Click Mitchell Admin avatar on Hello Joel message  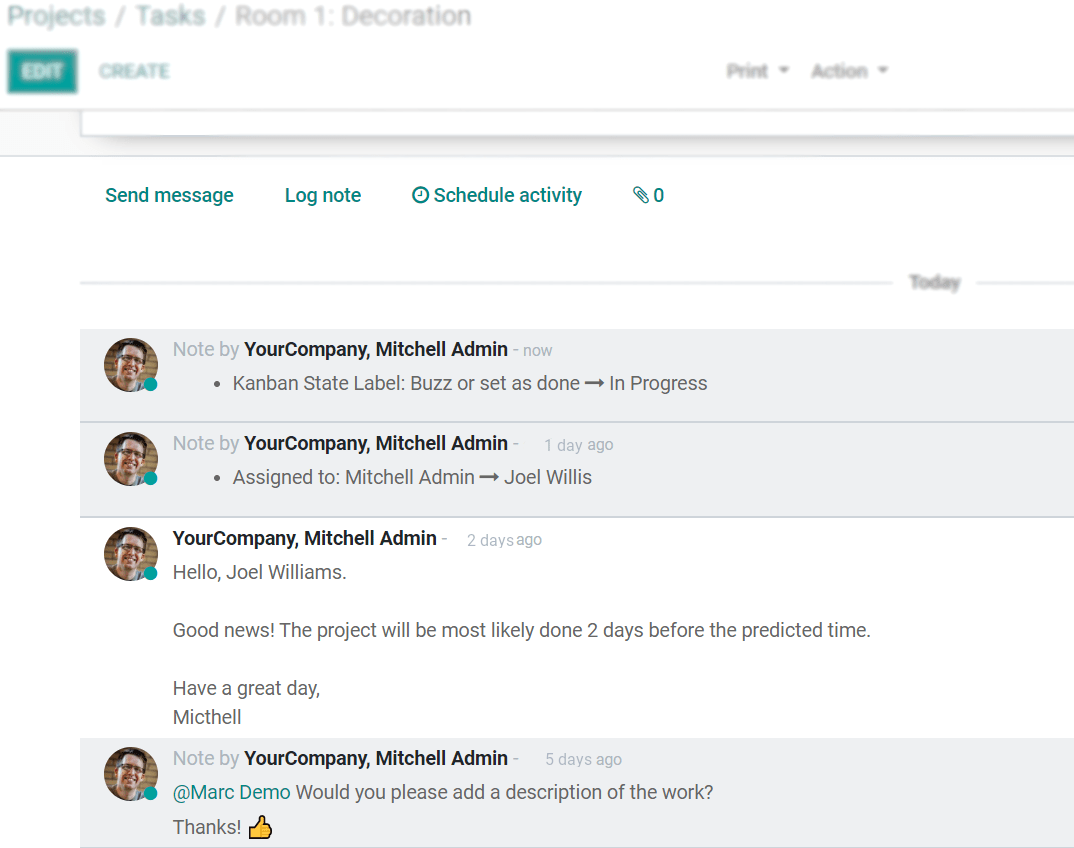pyautogui.click(x=131, y=553)
